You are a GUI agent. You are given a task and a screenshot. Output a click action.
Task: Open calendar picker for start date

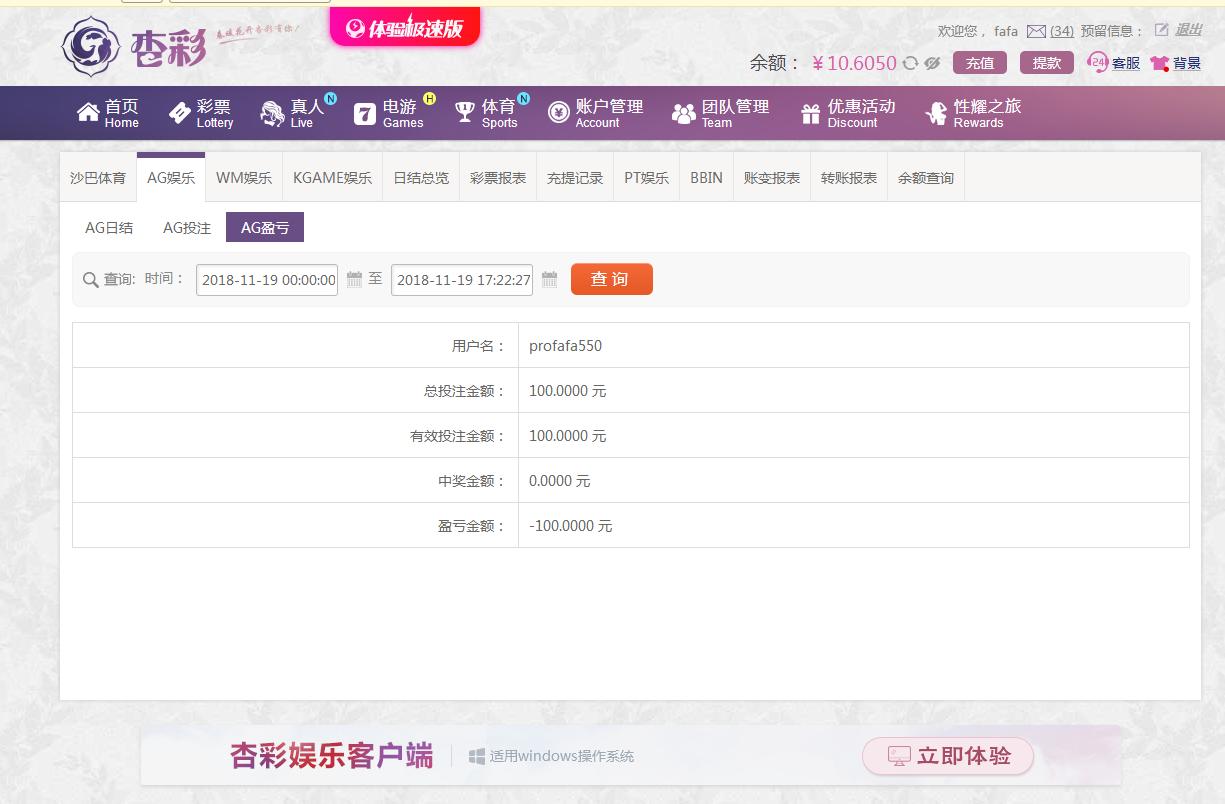coord(354,279)
